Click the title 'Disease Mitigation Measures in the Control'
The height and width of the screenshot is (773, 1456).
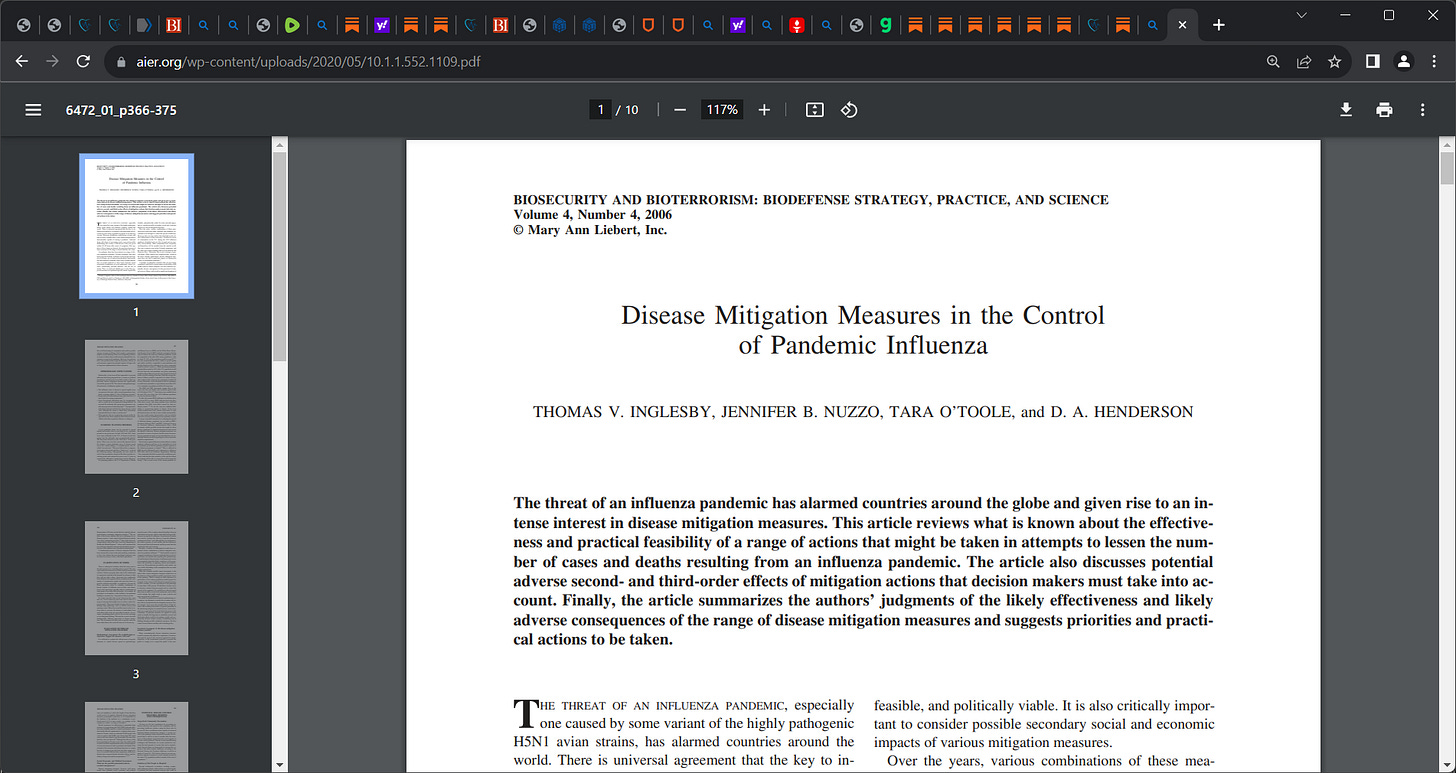coord(862,315)
